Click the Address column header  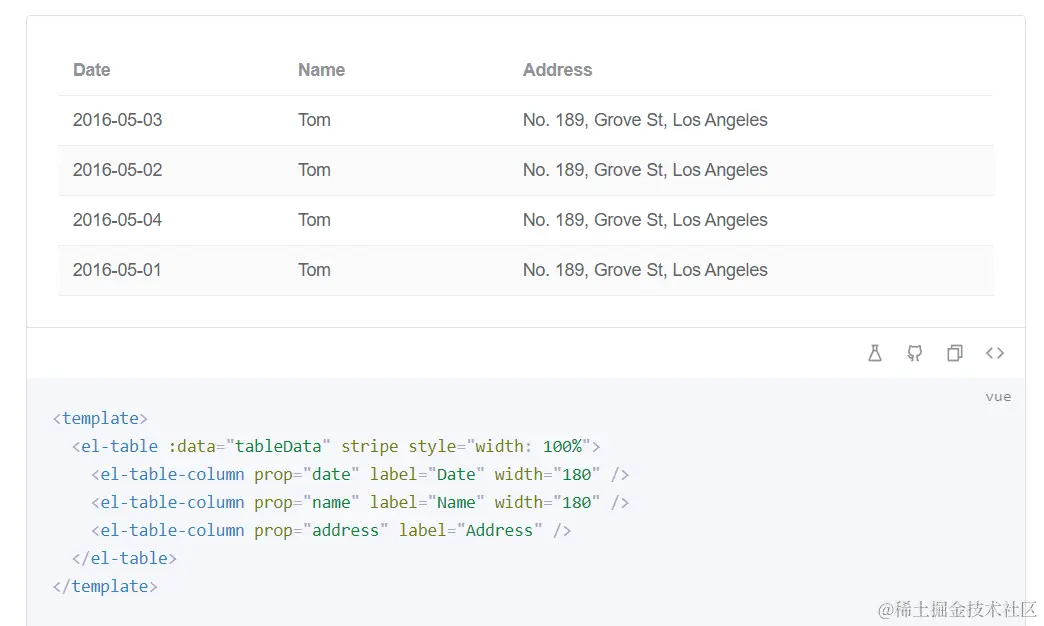pos(557,70)
